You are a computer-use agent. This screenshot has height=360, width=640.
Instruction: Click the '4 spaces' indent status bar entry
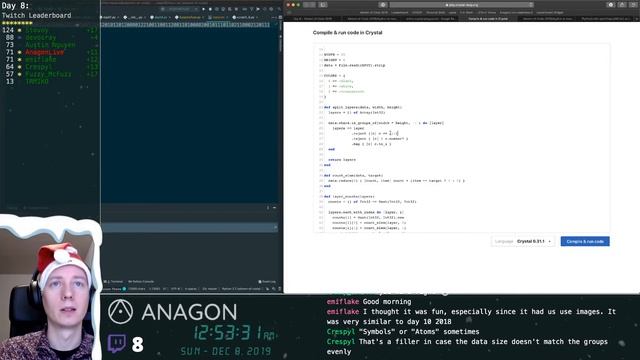pos(191,289)
